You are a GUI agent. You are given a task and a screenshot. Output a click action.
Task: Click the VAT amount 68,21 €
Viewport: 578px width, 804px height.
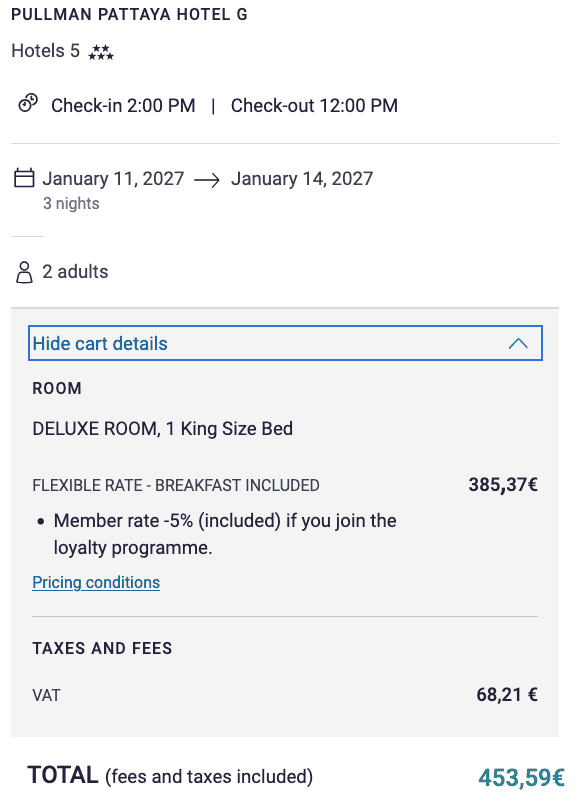pyautogui.click(x=504, y=695)
